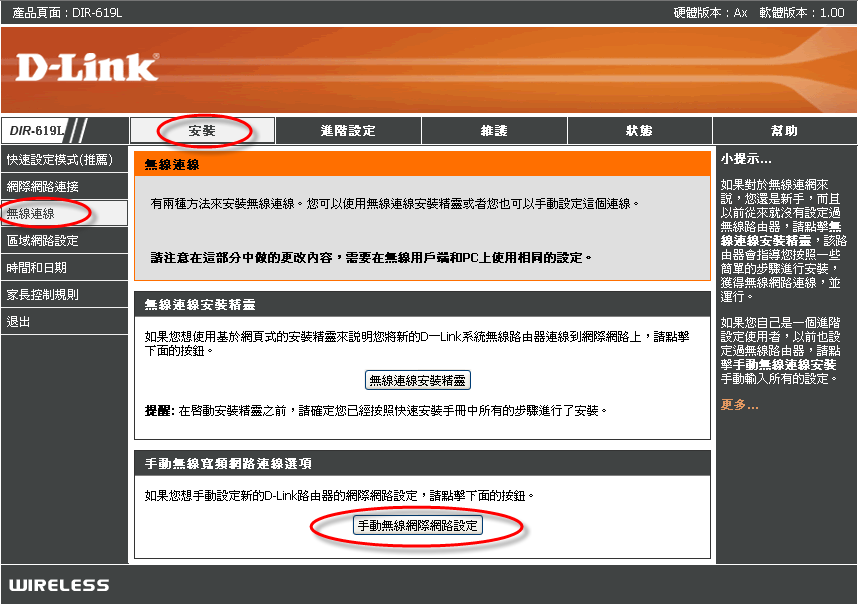Go to 時間和日期 settings
This screenshot has width=858, height=604.
tap(64, 268)
